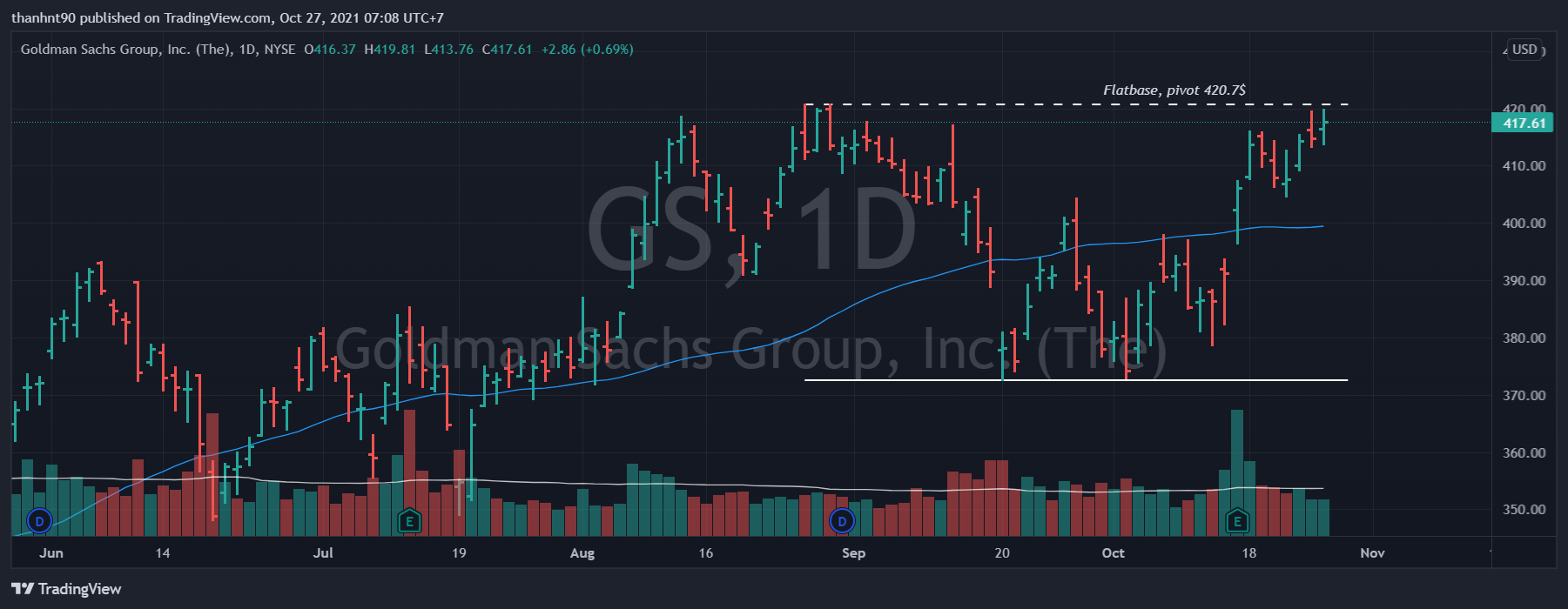
Task: Select the white horizontal support line
Action: 1076,380
